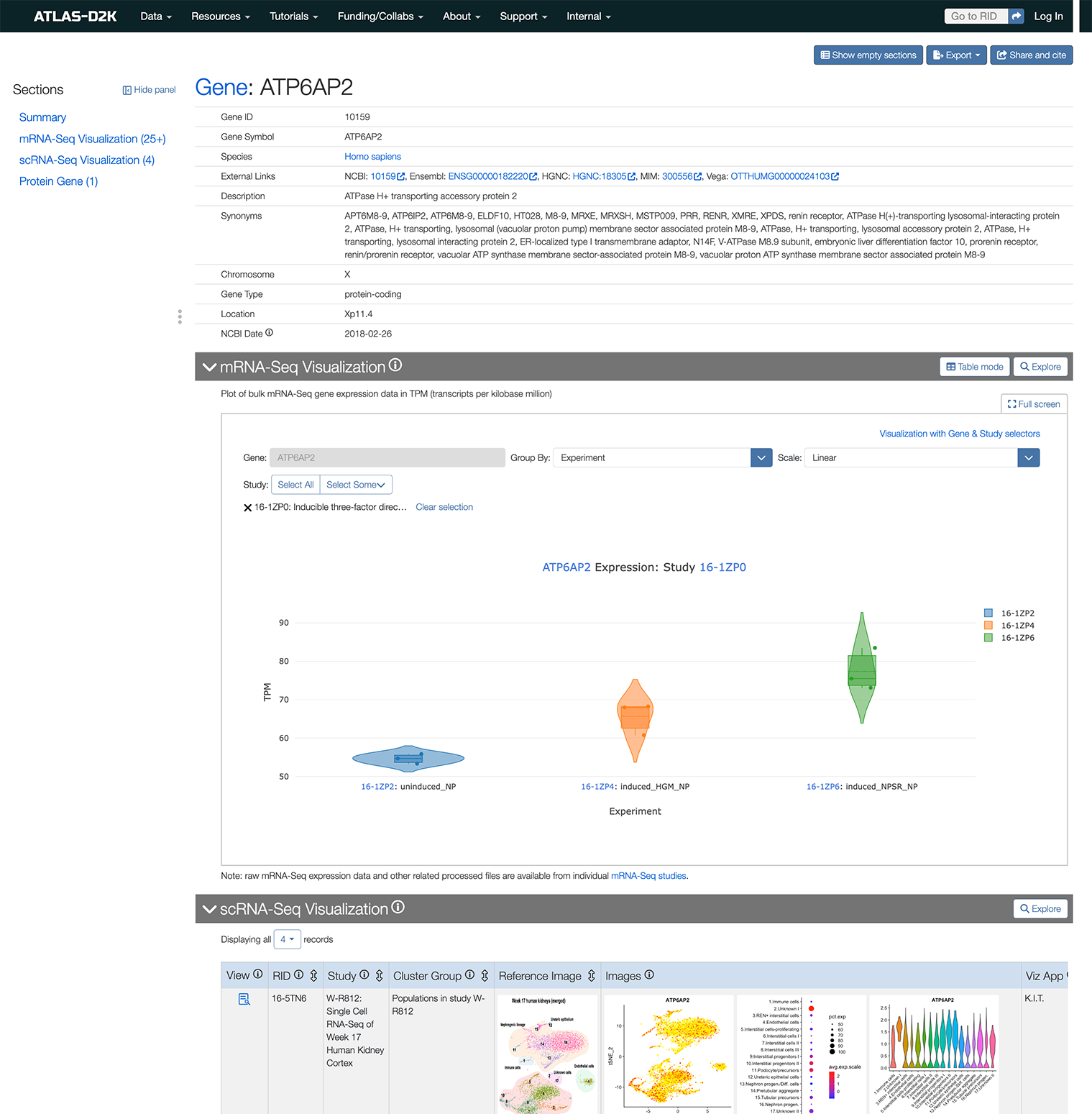Click Show empty sections button
The image size is (1092, 1114).
click(868, 55)
